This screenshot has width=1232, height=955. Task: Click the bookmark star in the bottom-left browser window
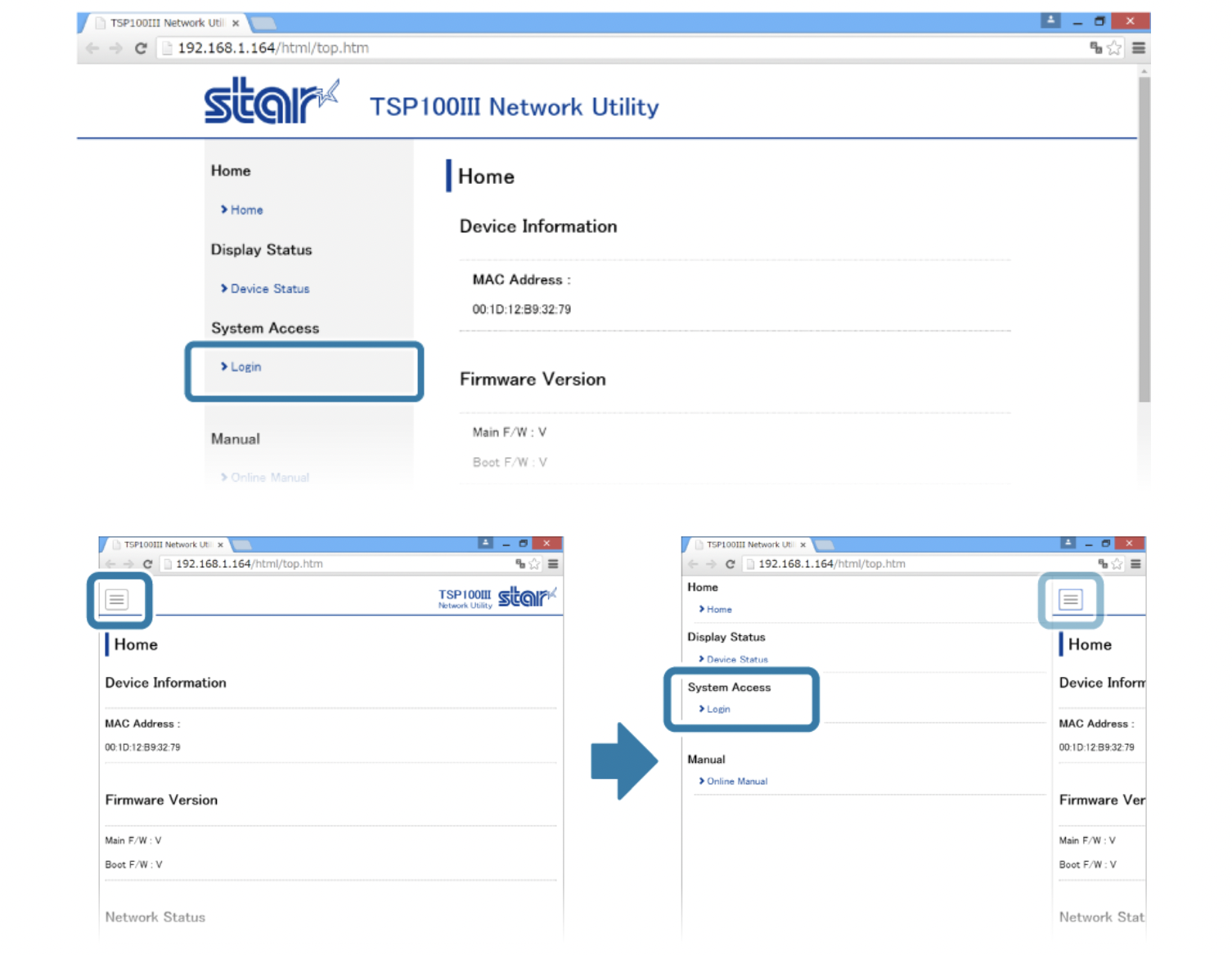click(x=534, y=563)
